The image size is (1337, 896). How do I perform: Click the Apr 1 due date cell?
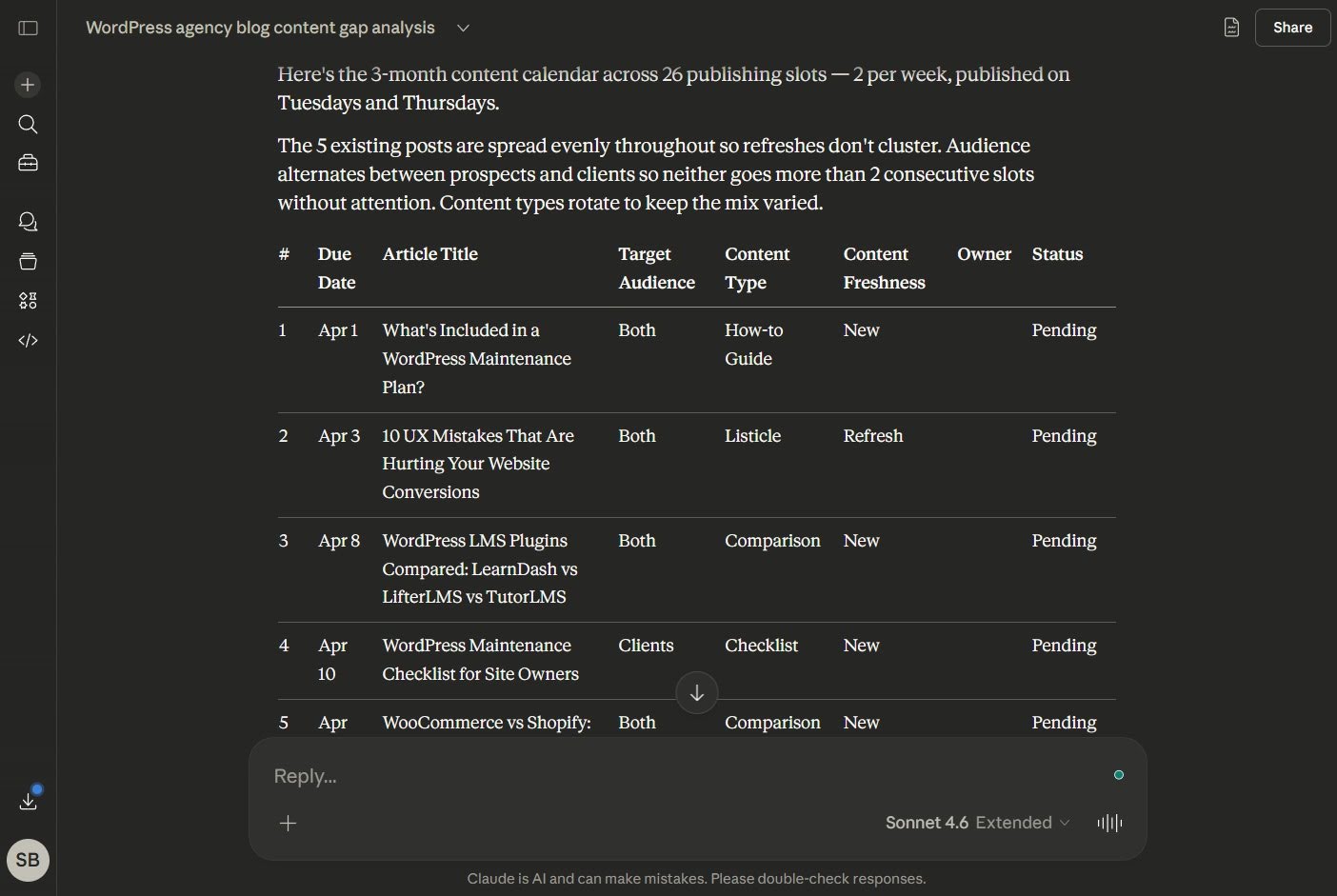(x=338, y=330)
